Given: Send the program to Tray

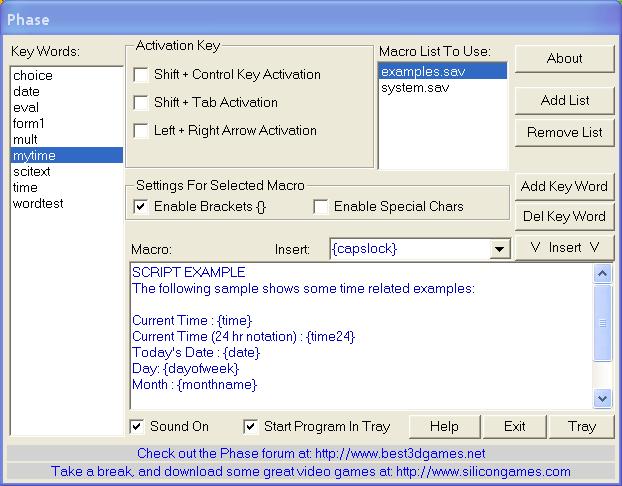Looking at the screenshot, I should 581,427.
